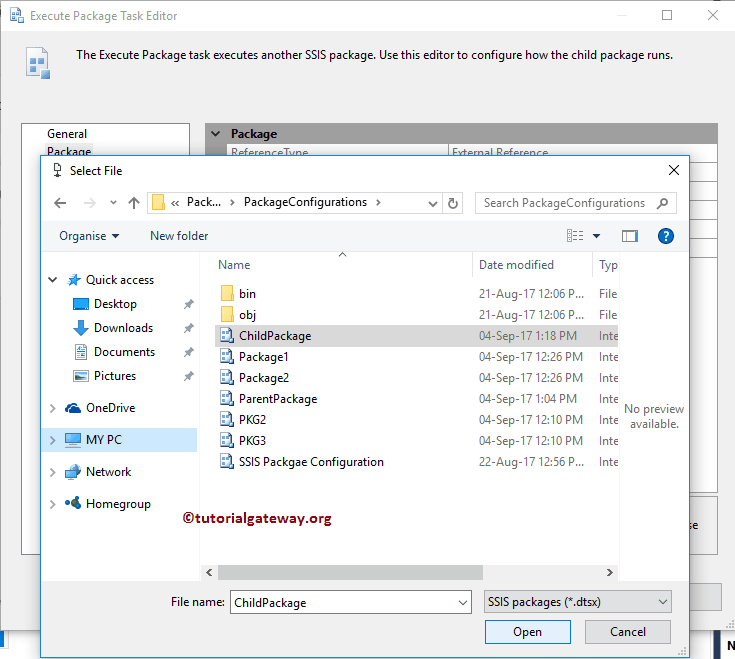735x659 pixels.
Task: Select Documents in Quick access
Action: [x=124, y=352]
